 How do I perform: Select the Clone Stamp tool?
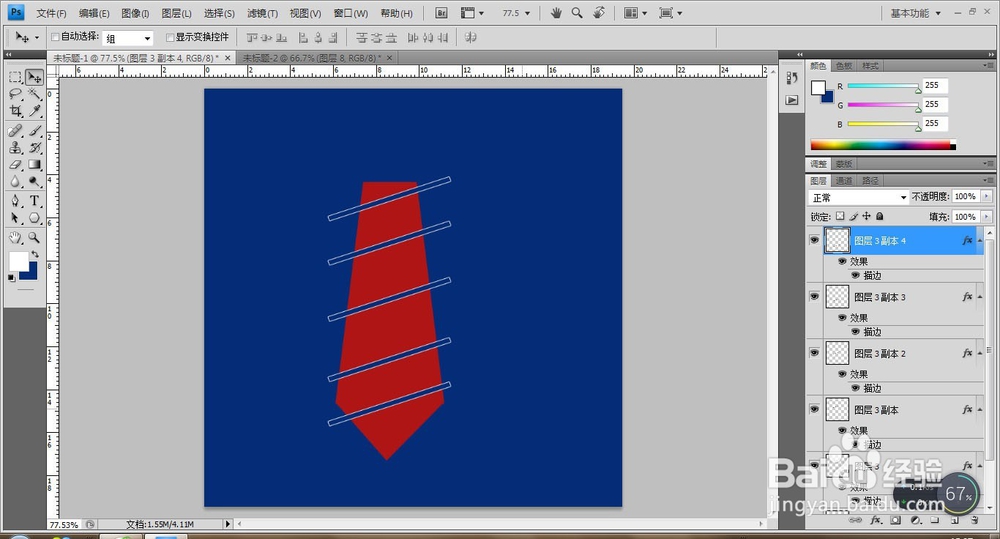click(15, 148)
